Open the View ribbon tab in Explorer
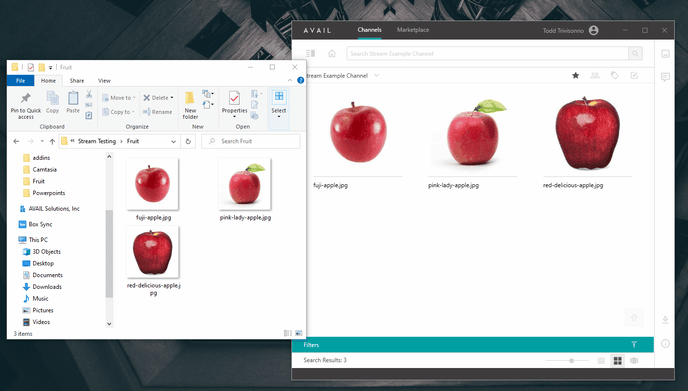 pyautogui.click(x=104, y=81)
